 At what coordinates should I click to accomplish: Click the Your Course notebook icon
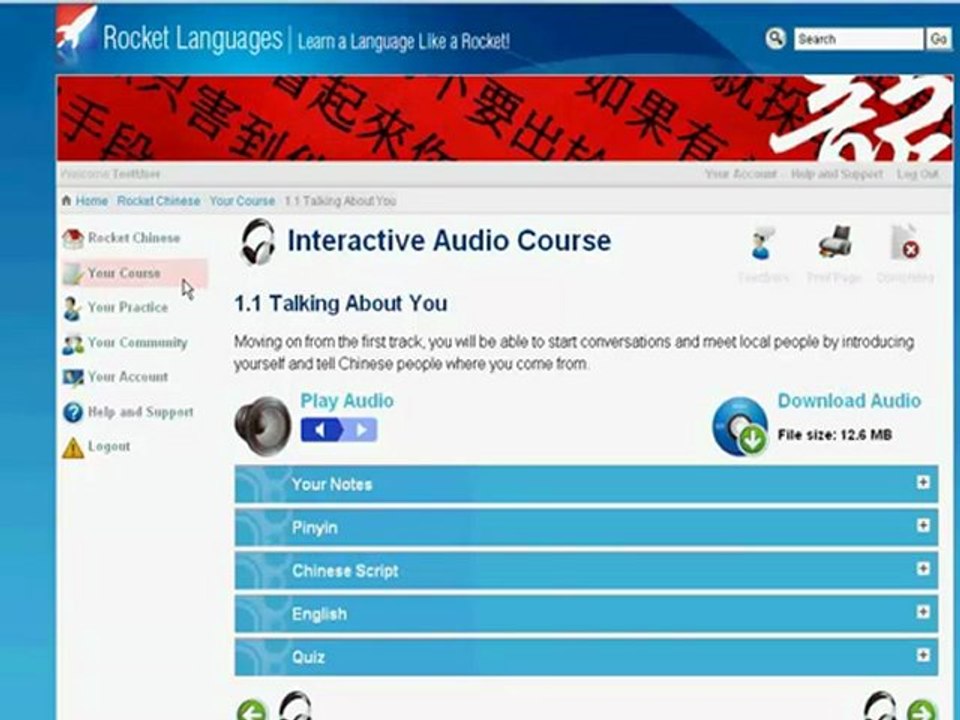73,273
